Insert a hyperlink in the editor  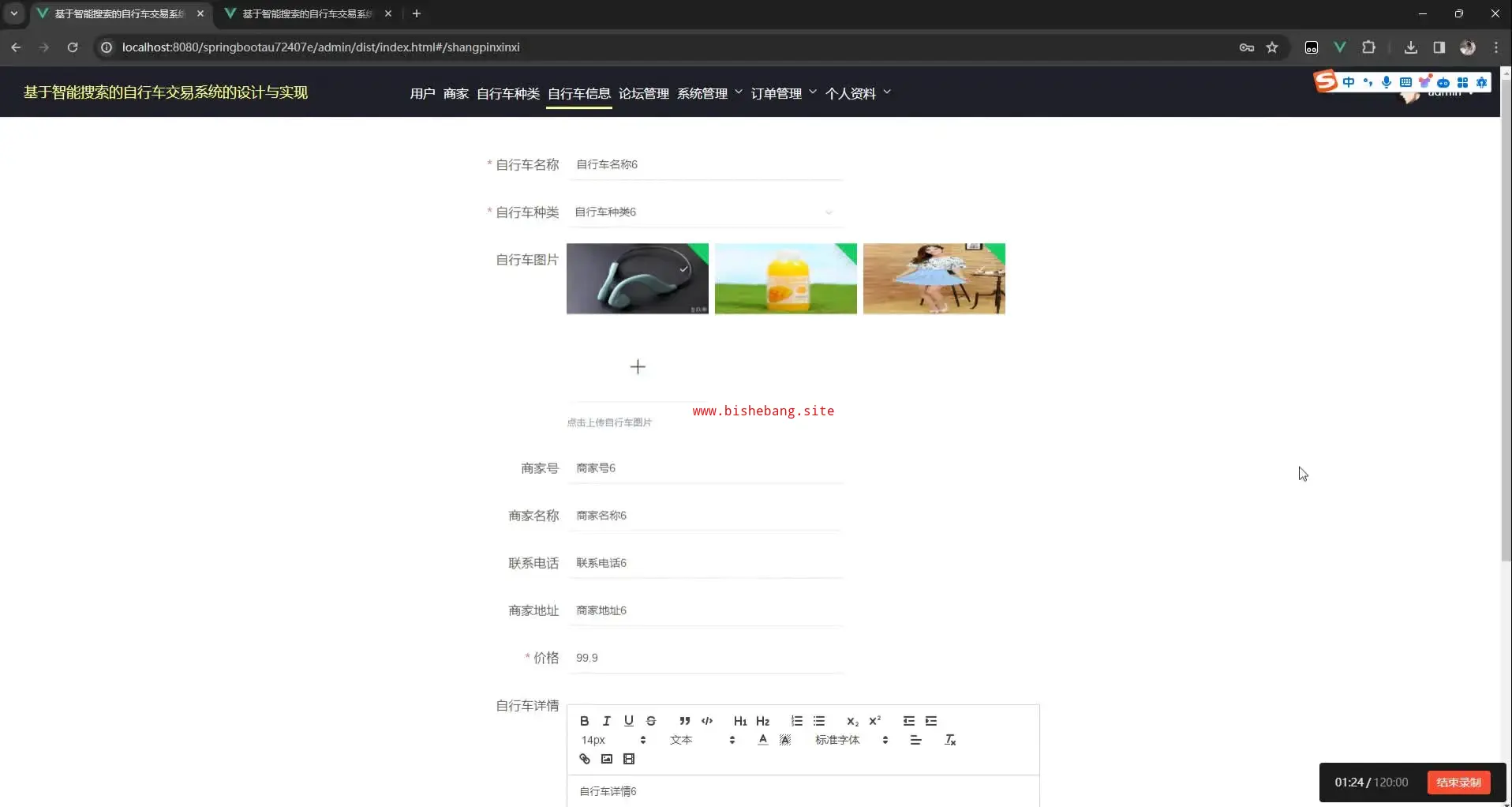pyautogui.click(x=584, y=759)
